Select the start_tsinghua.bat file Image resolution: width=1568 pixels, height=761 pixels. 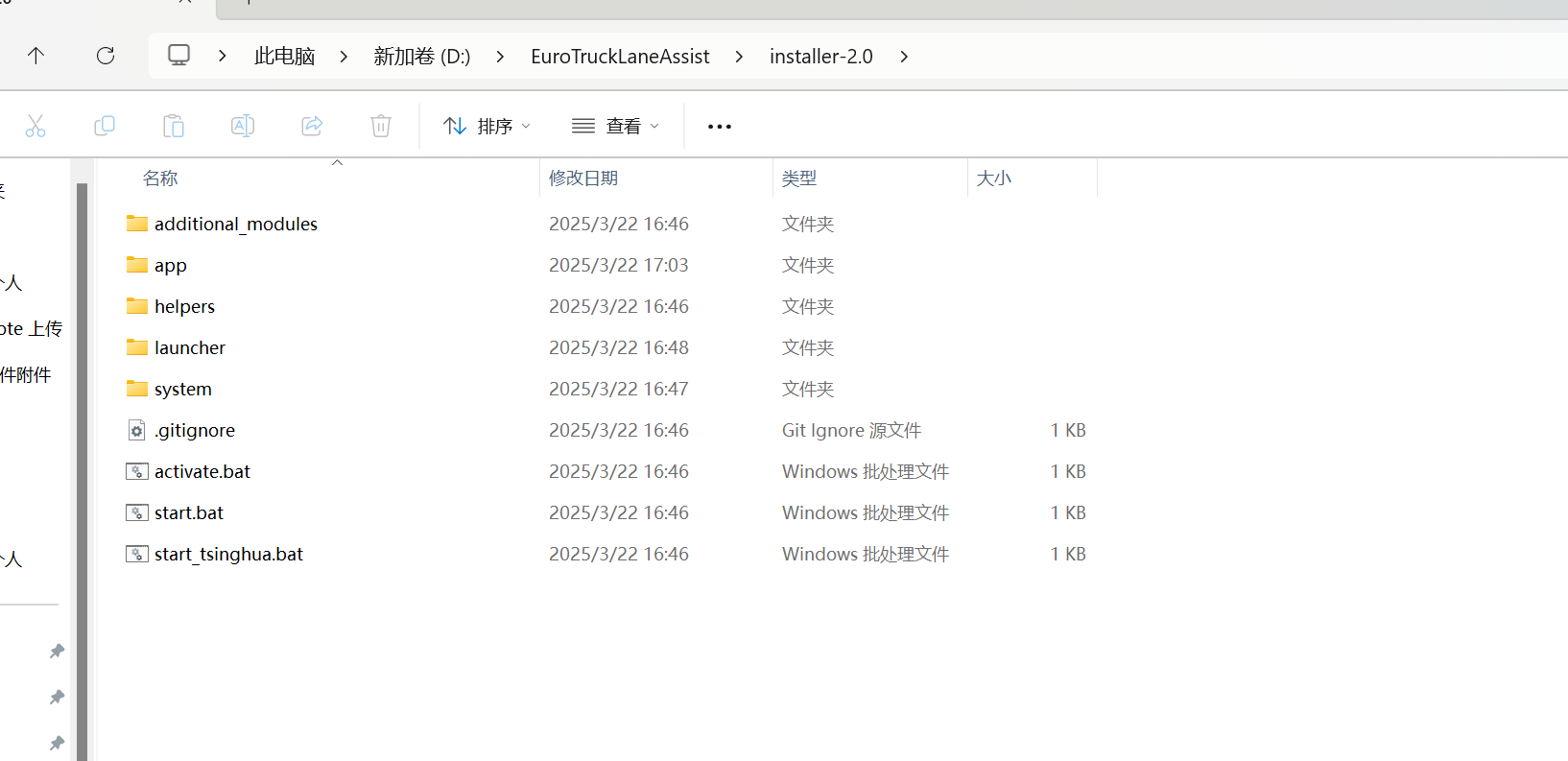pyautogui.click(x=228, y=554)
